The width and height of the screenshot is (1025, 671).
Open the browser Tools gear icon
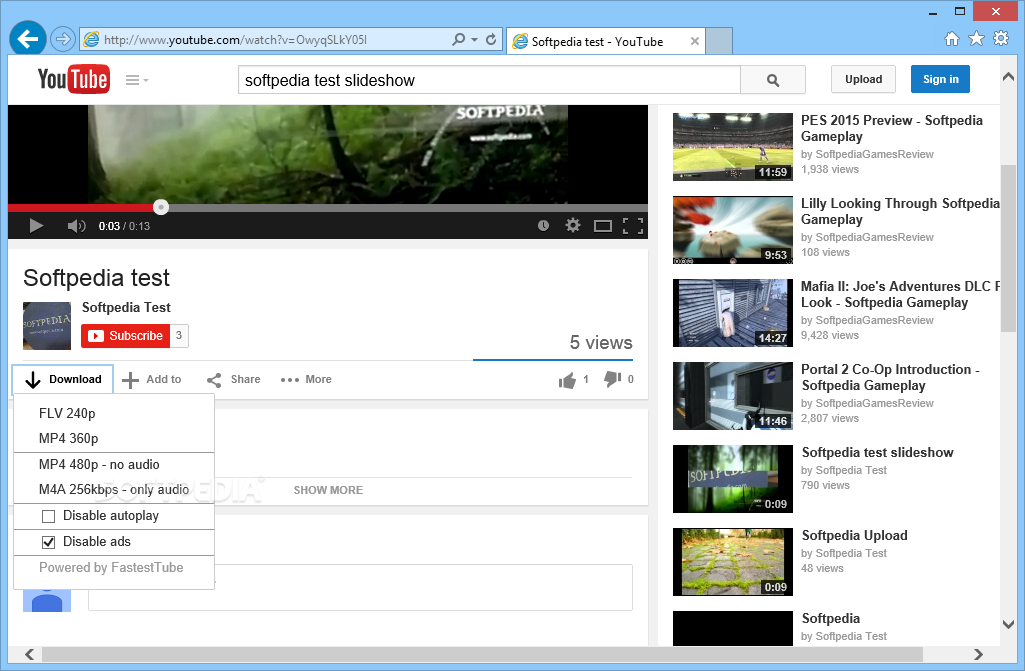click(1001, 39)
